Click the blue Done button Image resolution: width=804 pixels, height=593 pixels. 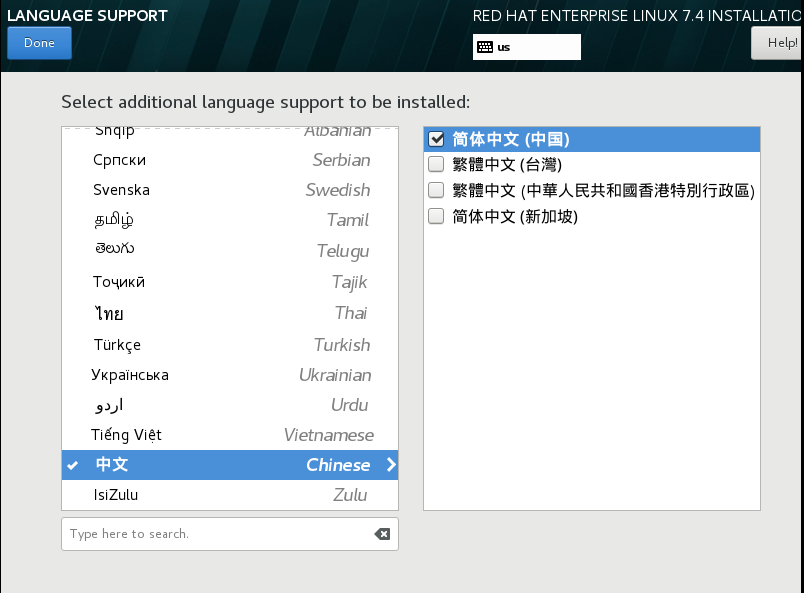39,43
